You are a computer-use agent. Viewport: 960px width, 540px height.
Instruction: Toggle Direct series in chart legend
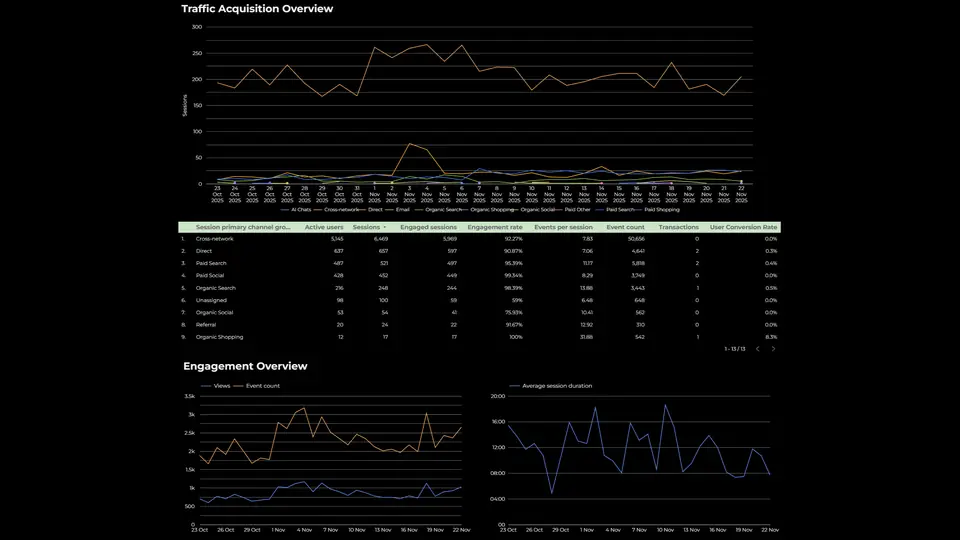(371, 209)
